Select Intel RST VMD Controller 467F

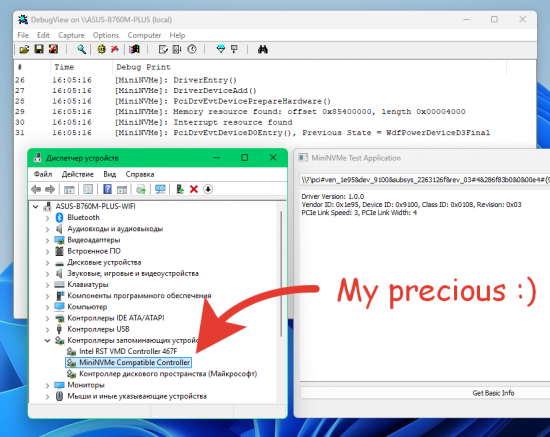[128, 351]
